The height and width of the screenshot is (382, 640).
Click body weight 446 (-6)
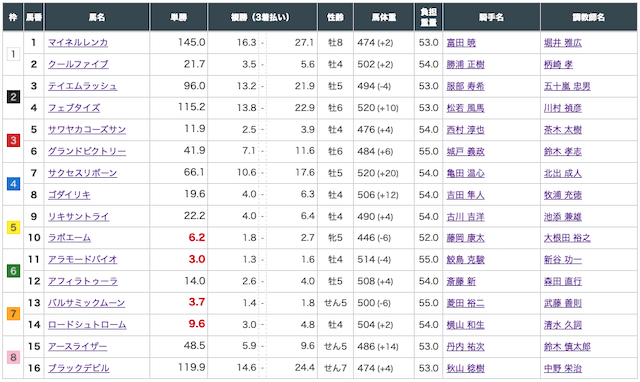[374, 238]
